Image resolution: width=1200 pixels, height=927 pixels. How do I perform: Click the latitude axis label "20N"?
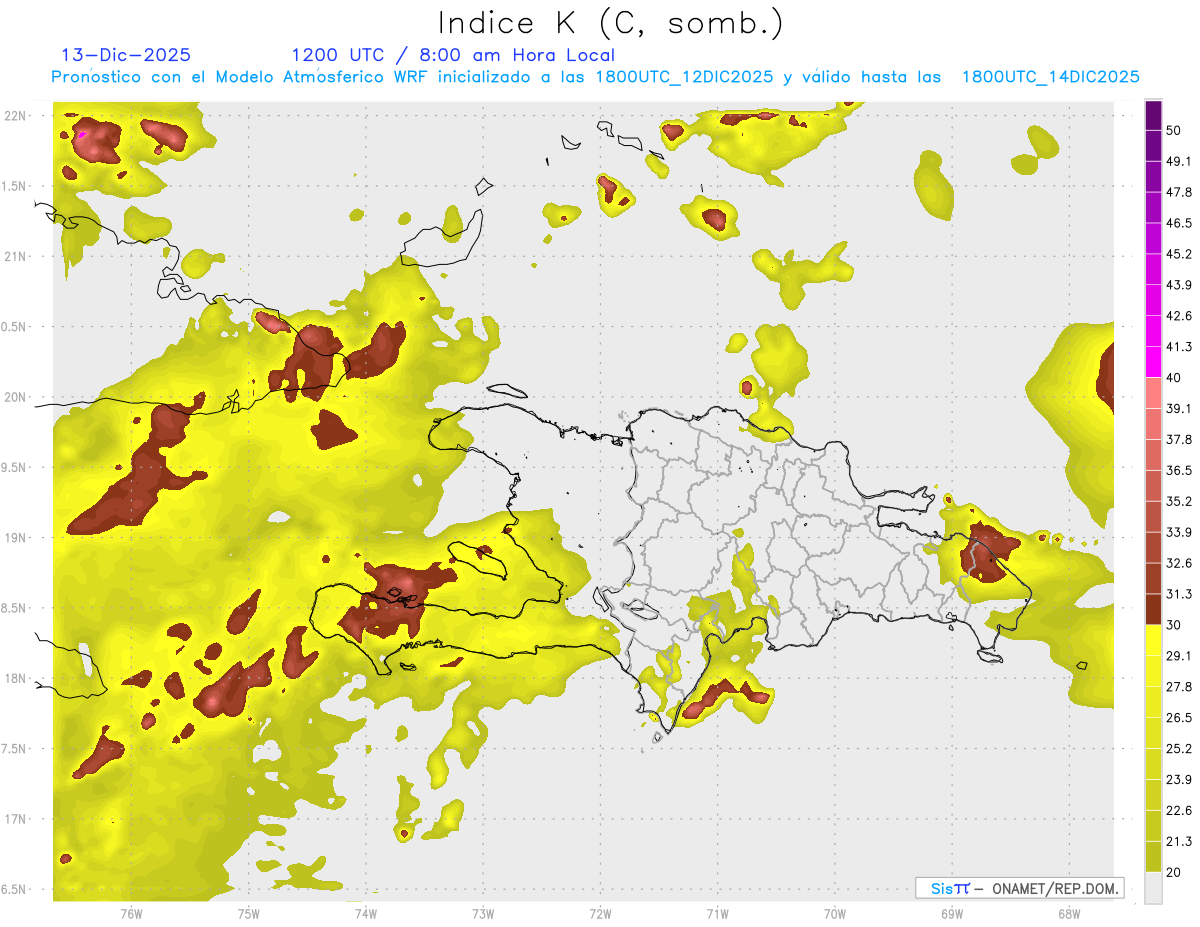coord(15,397)
